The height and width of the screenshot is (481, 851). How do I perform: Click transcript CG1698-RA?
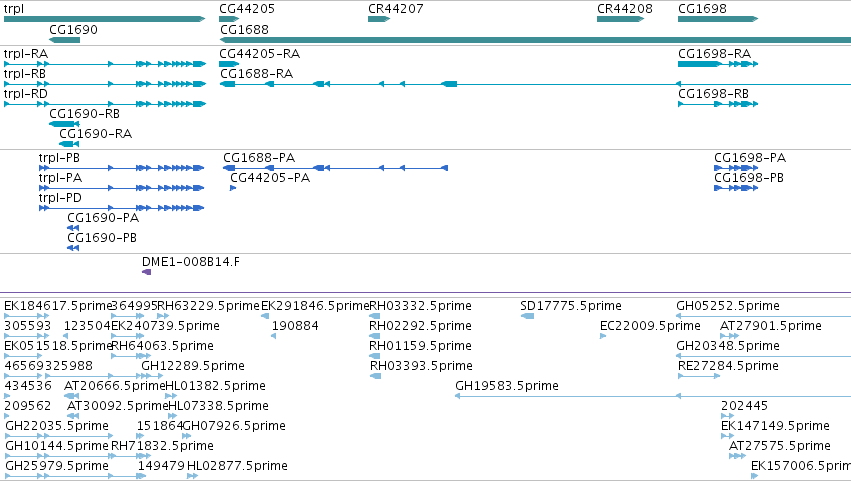[x=718, y=64]
